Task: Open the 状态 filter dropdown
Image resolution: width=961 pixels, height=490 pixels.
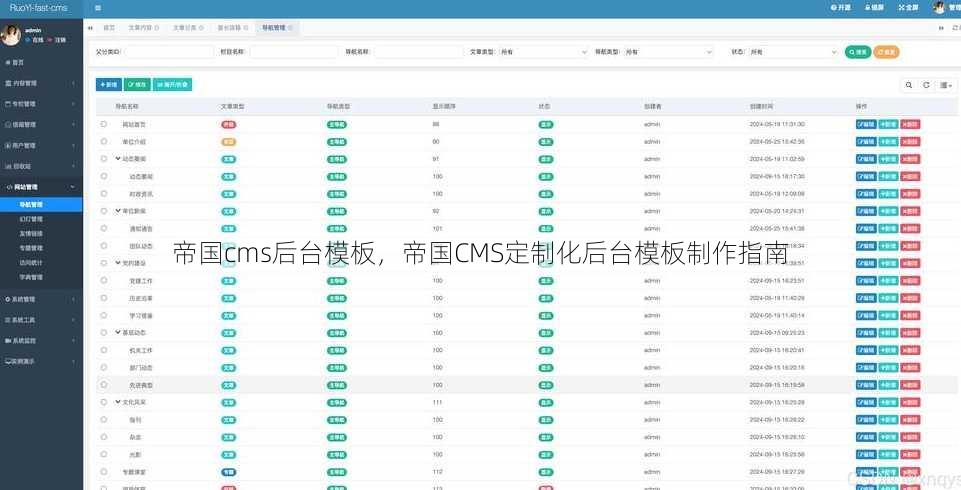Action: click(x=793, y=53)
